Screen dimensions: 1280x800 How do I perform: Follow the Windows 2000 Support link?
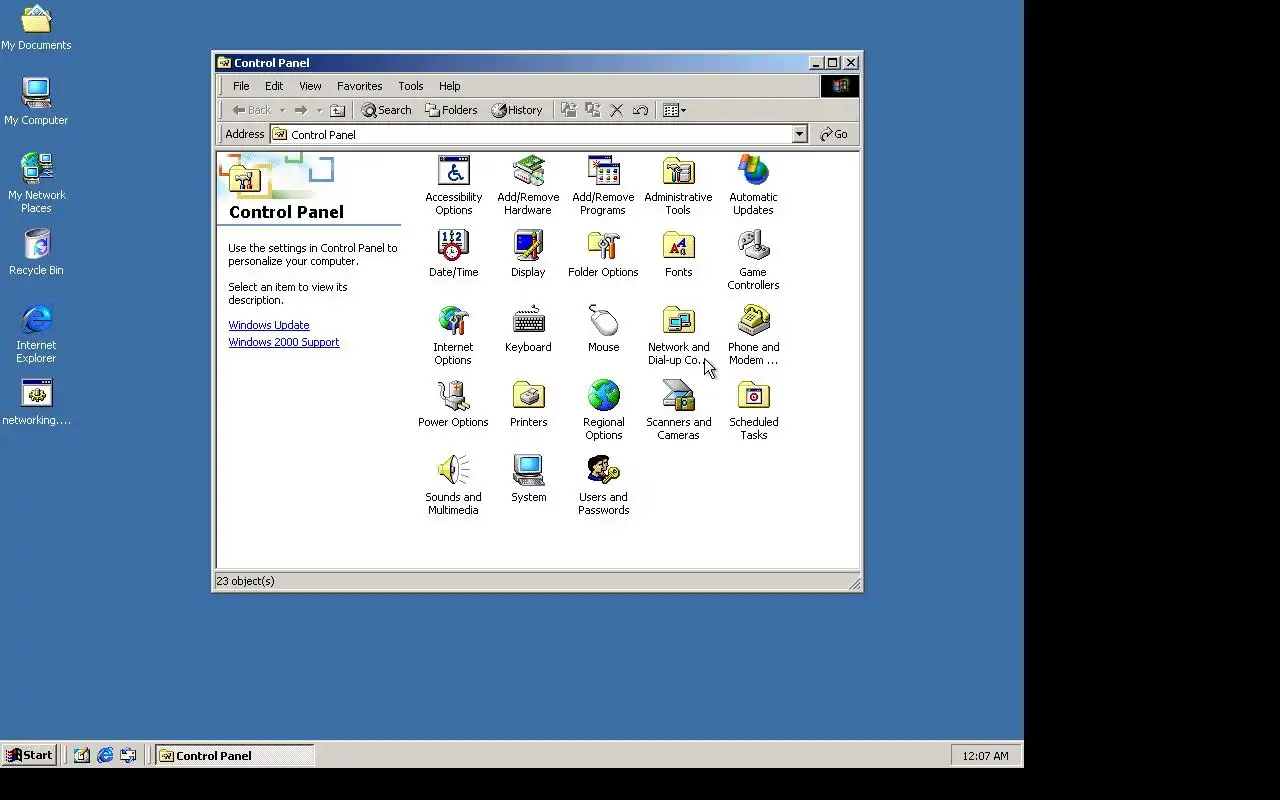[284, 342]
